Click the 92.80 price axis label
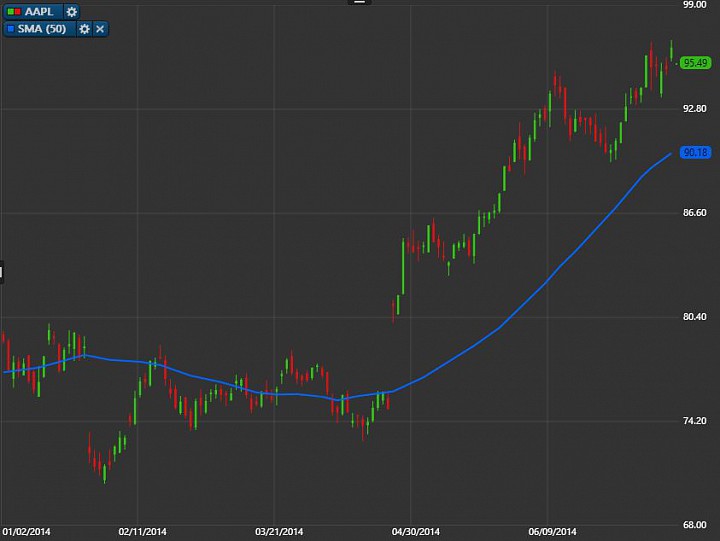 point(695,109)
